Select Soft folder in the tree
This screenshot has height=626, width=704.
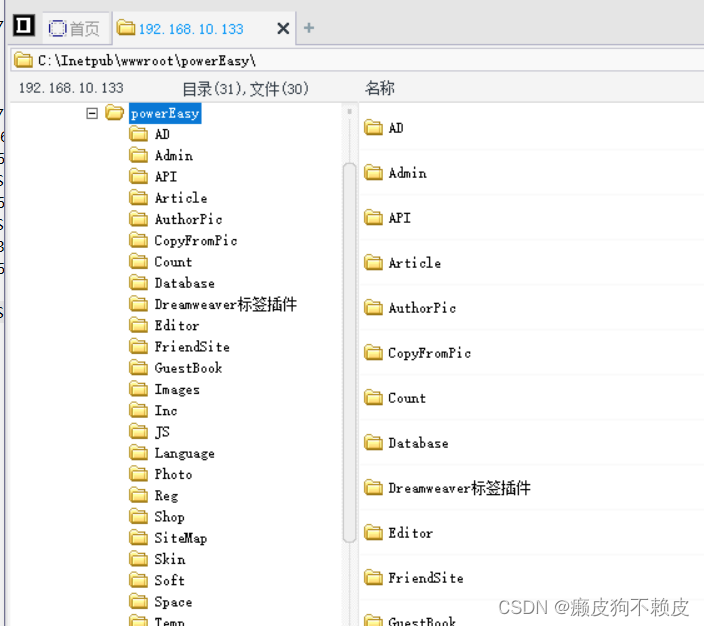[x=169, y=580]
